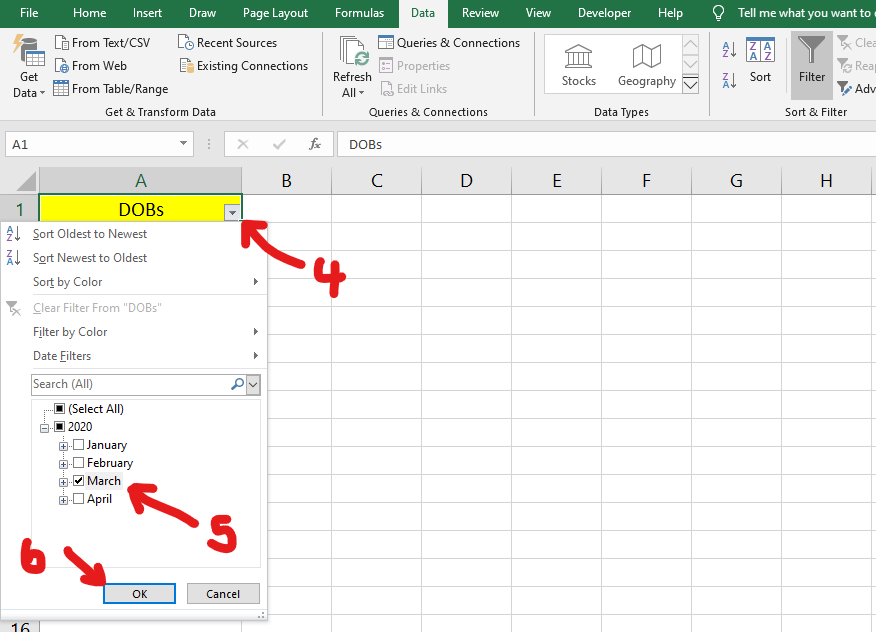Load data From Table/Range

coord(111,89)
